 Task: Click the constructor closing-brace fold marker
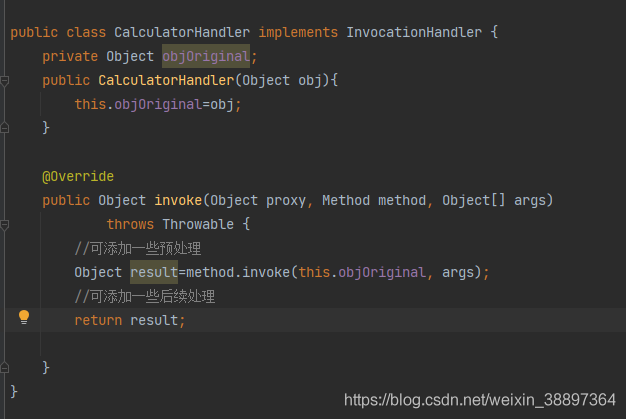[4, 128]
